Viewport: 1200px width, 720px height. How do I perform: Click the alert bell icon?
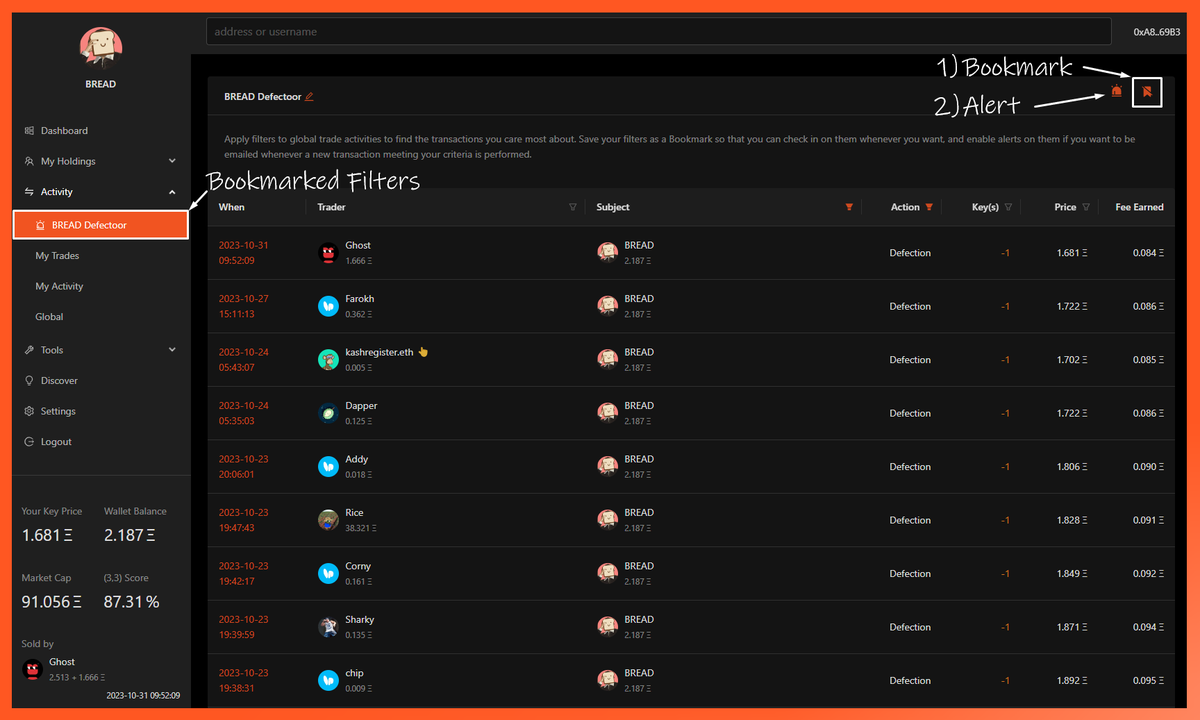(x=1116, y=92)
